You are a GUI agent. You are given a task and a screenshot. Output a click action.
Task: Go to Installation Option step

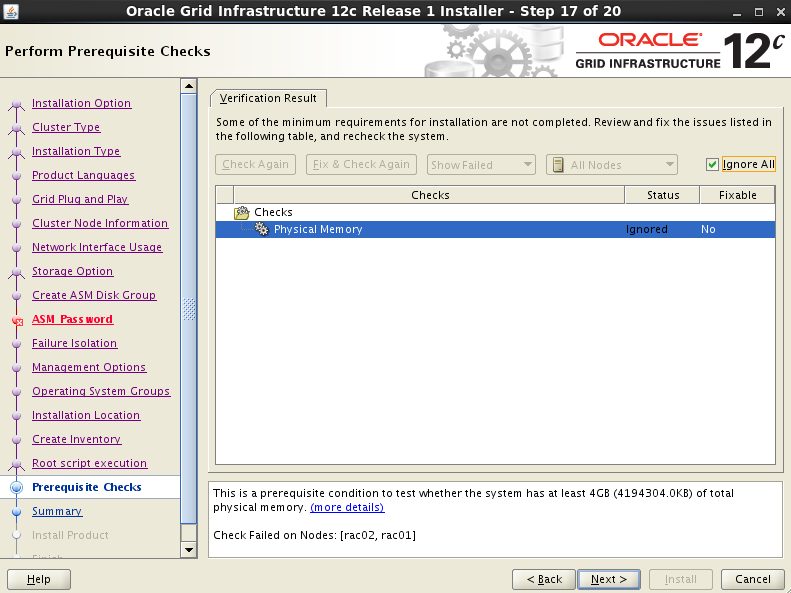(x=82, y=103)
